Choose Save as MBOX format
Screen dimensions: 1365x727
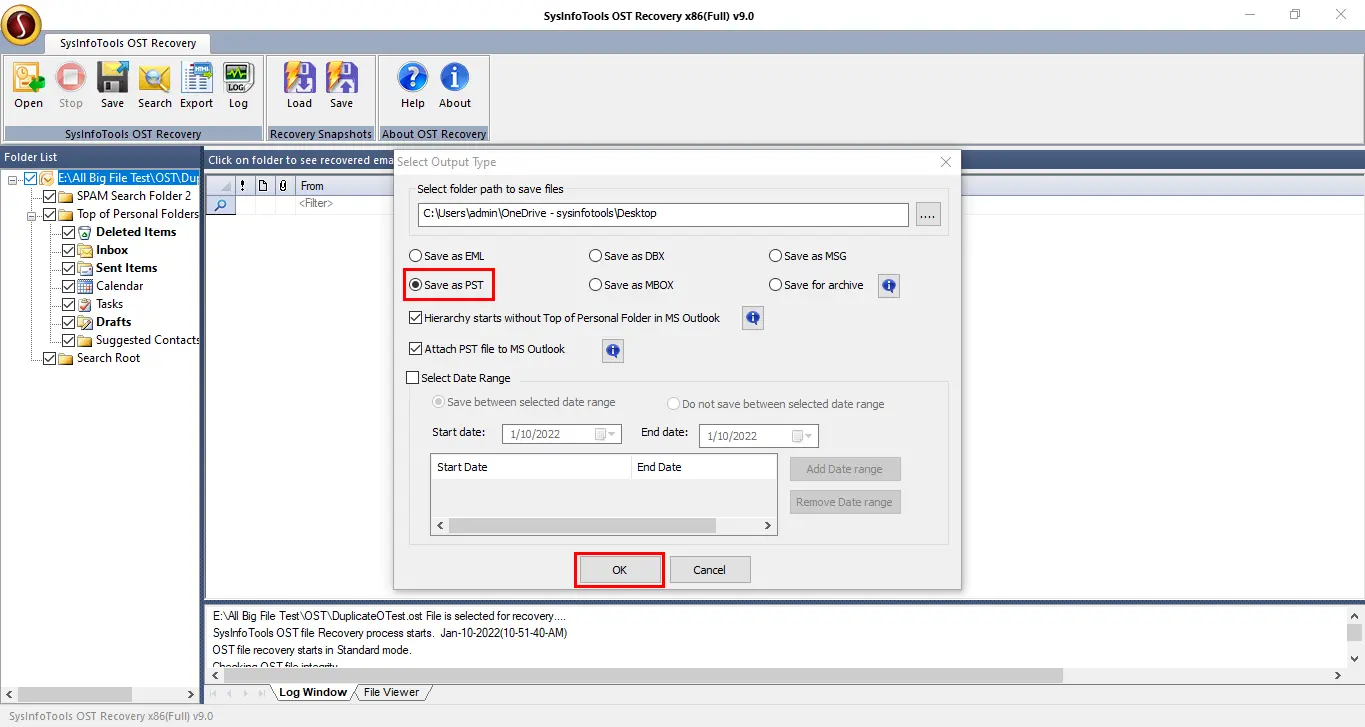tap(596, 285)
